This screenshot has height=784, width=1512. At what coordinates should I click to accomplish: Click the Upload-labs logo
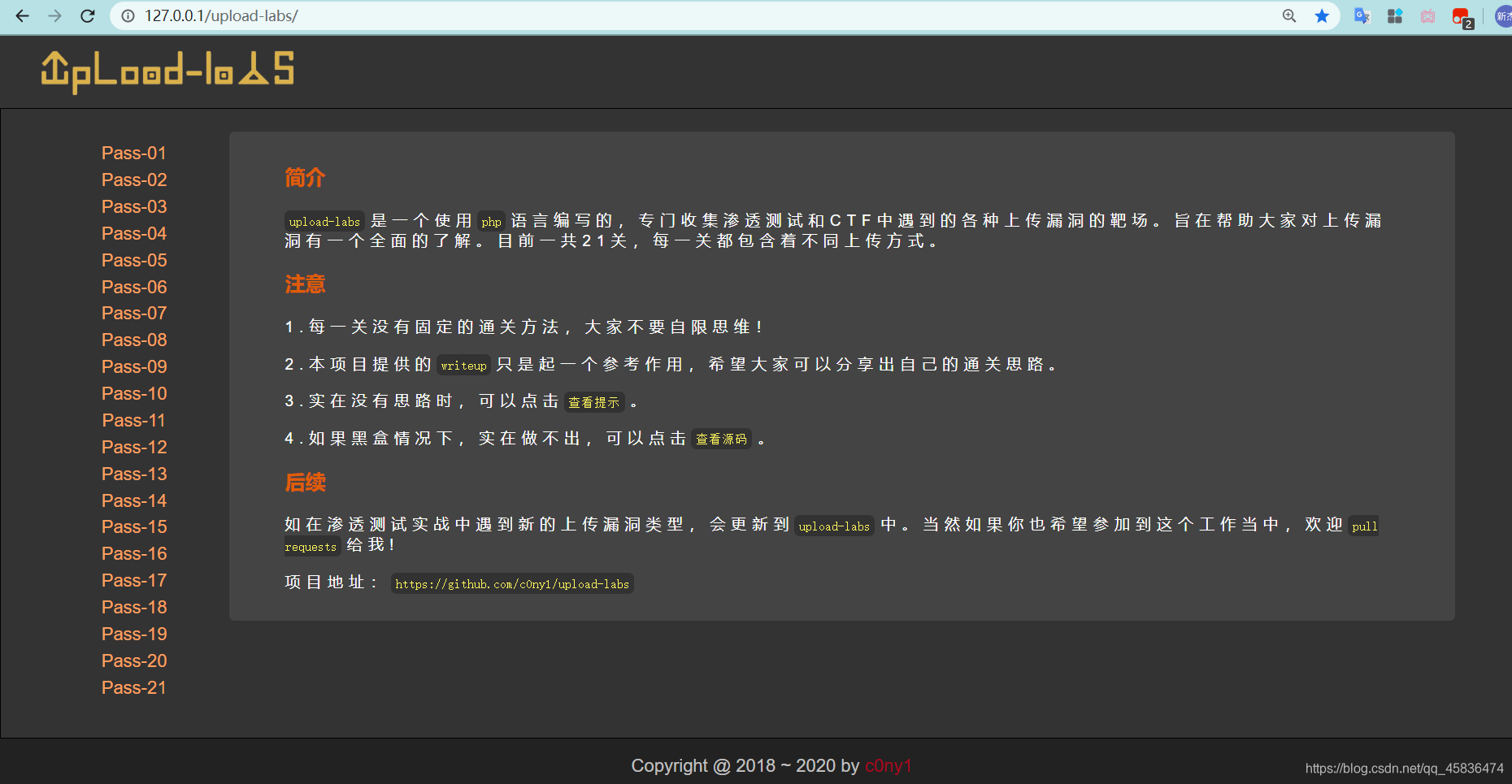point(167,71)
